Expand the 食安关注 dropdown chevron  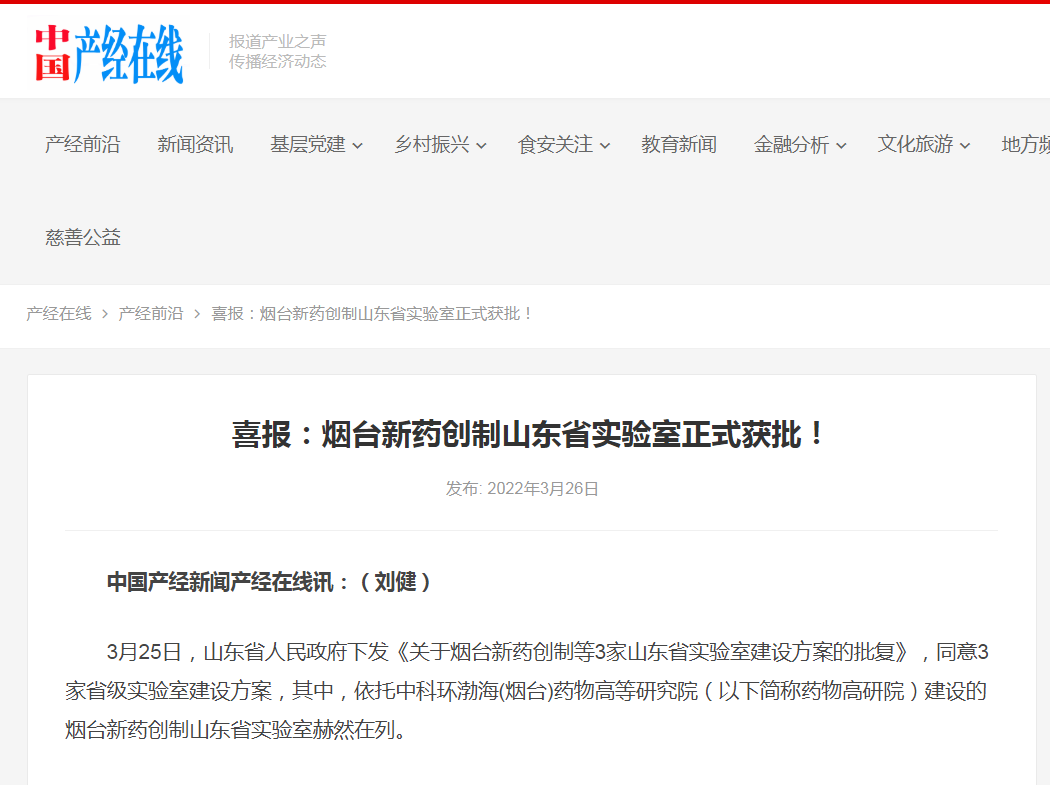point(605,146)
